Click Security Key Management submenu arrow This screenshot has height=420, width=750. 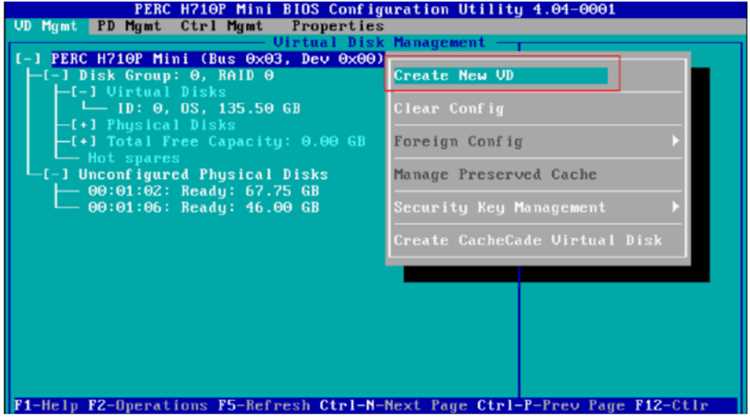click(x=675, y=207)
